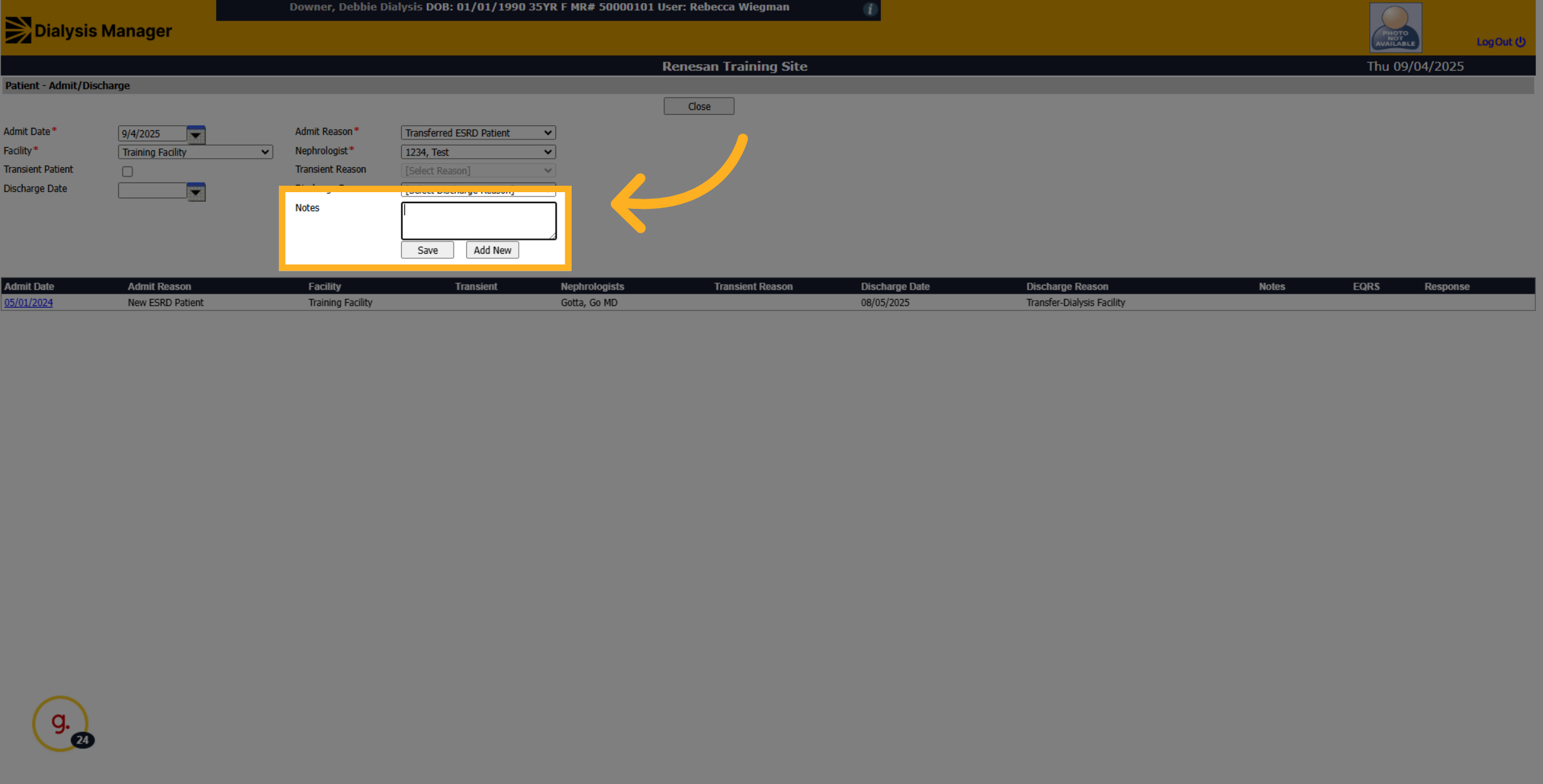Click the Discharge Date text field
Viewport: 1543px width, 784px height.
[152, 190]
